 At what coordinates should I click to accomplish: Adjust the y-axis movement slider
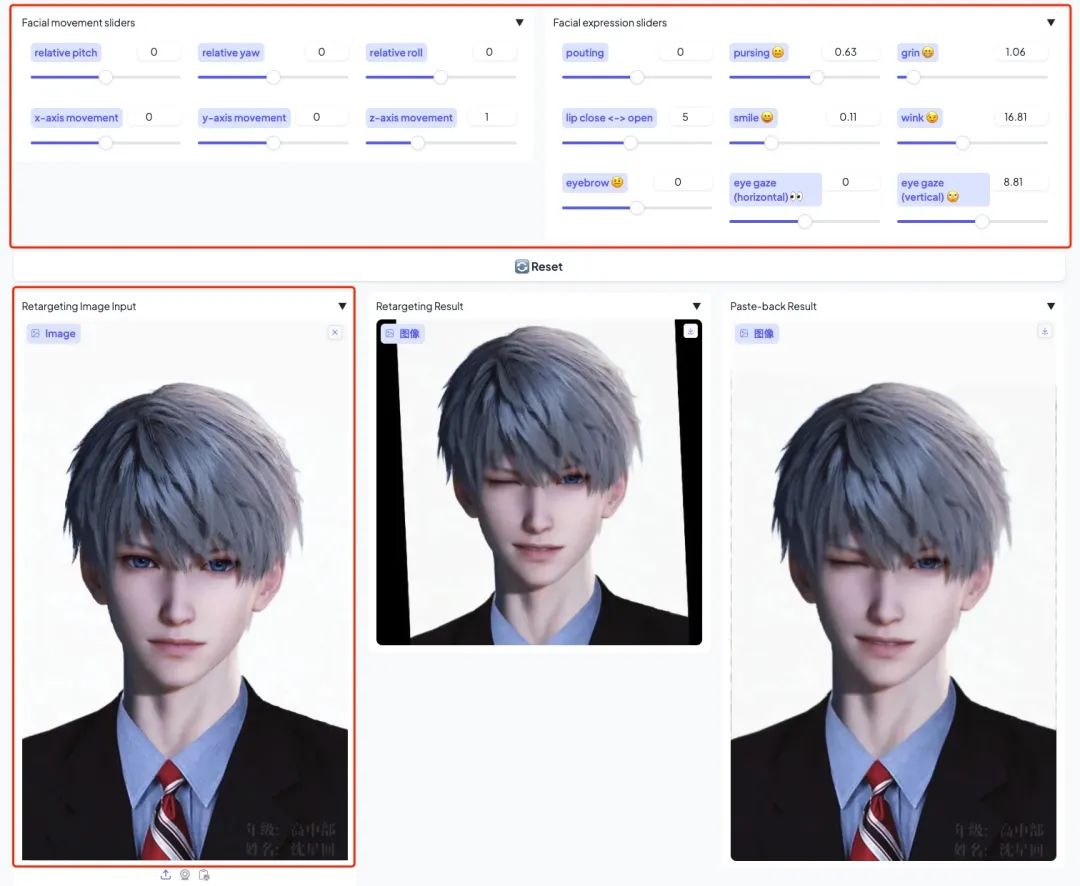pyautogui.click(x=273, y=143)
